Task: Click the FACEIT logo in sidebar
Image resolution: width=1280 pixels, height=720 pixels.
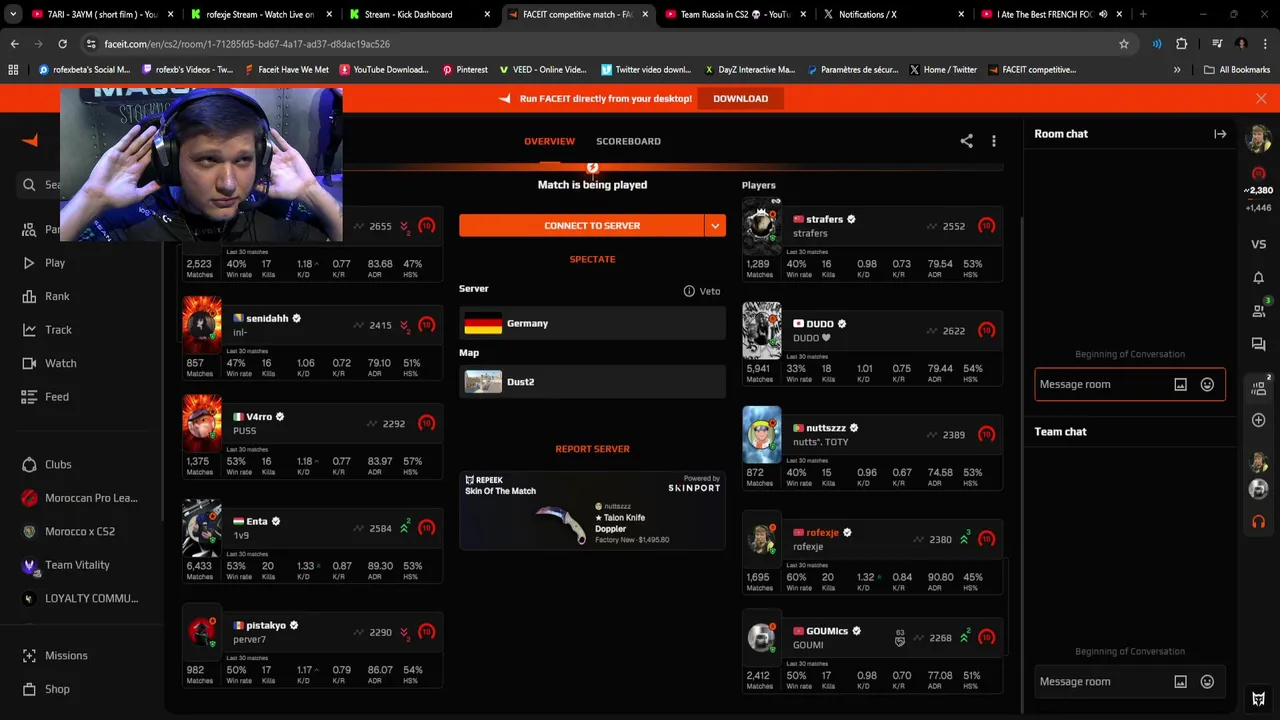Action: tap(30, 141)
